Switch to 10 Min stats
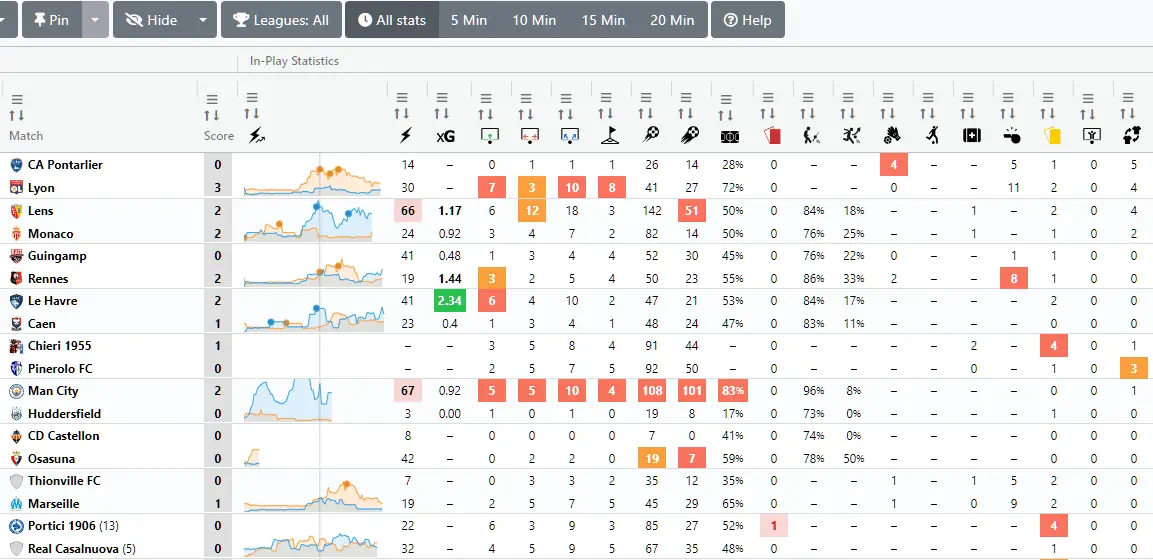1153x560 pixels. coord(534,20)
